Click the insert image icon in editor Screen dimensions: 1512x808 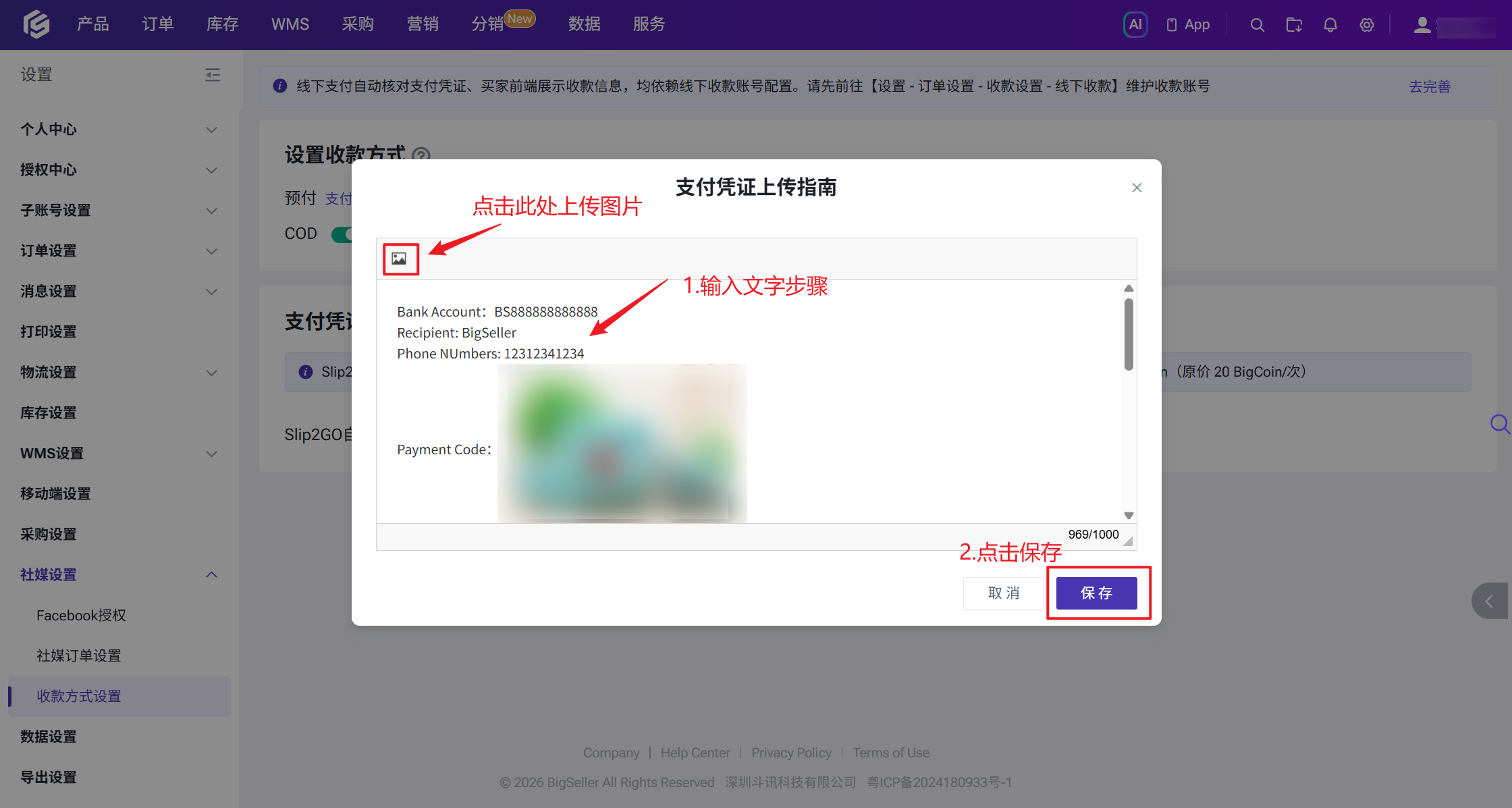click(400, 259)
